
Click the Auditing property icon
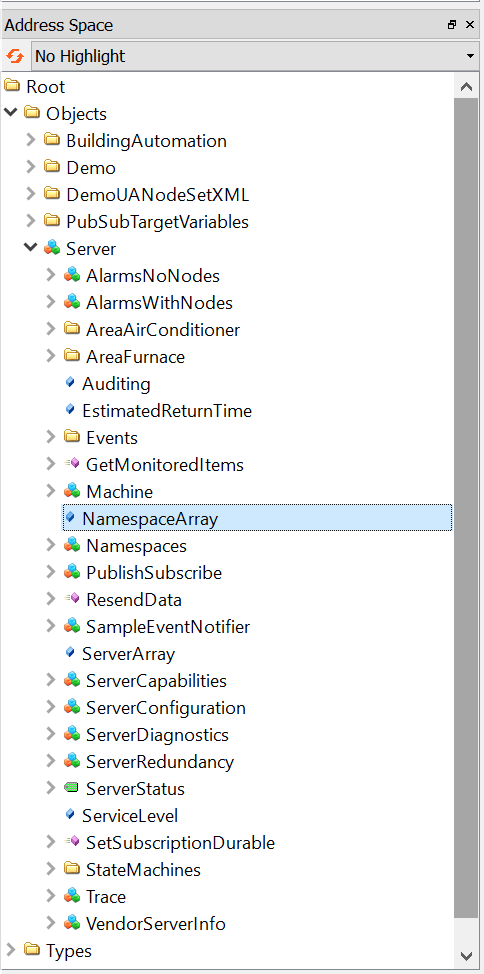click(70, 383)
